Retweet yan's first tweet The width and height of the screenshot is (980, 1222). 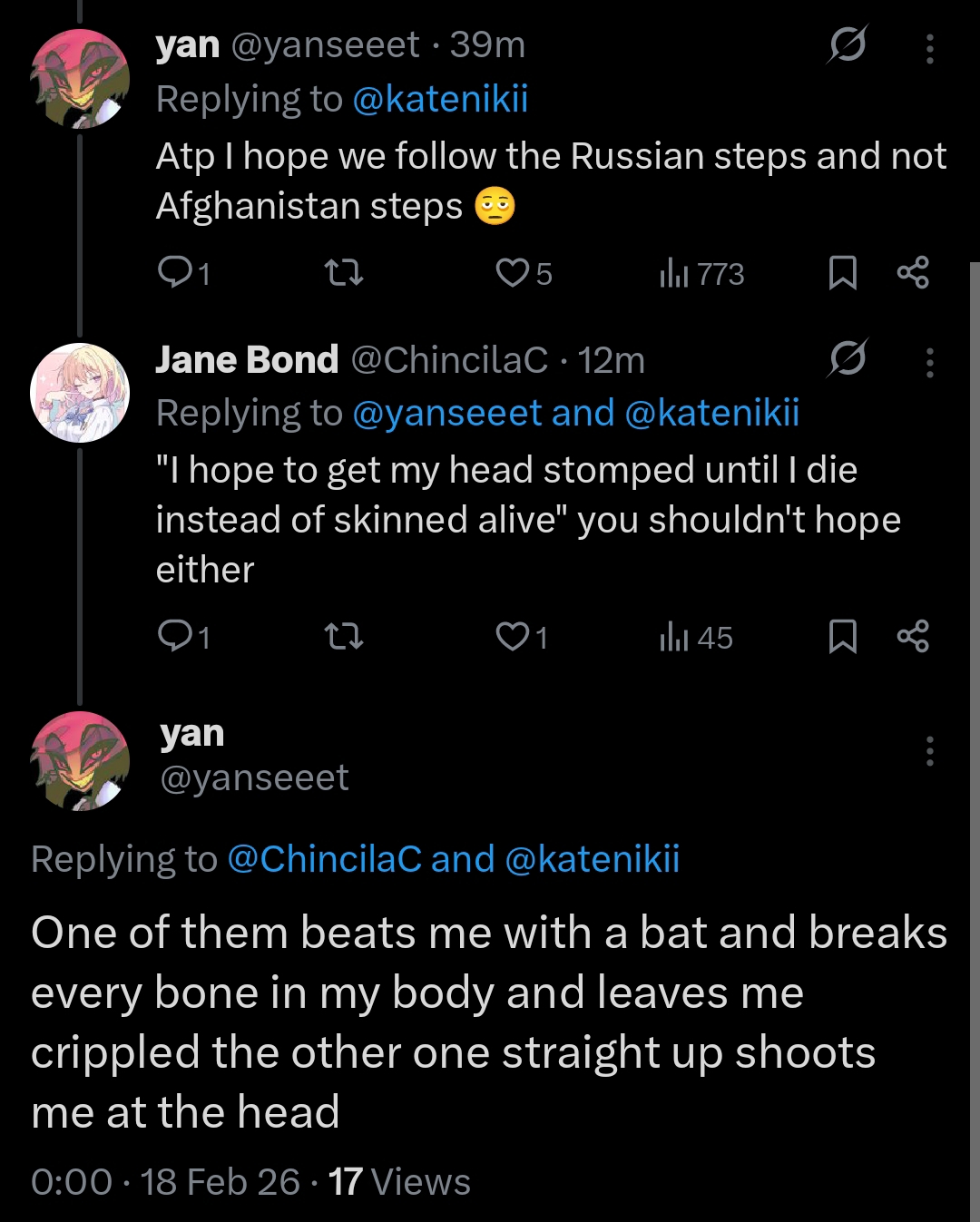344,272
